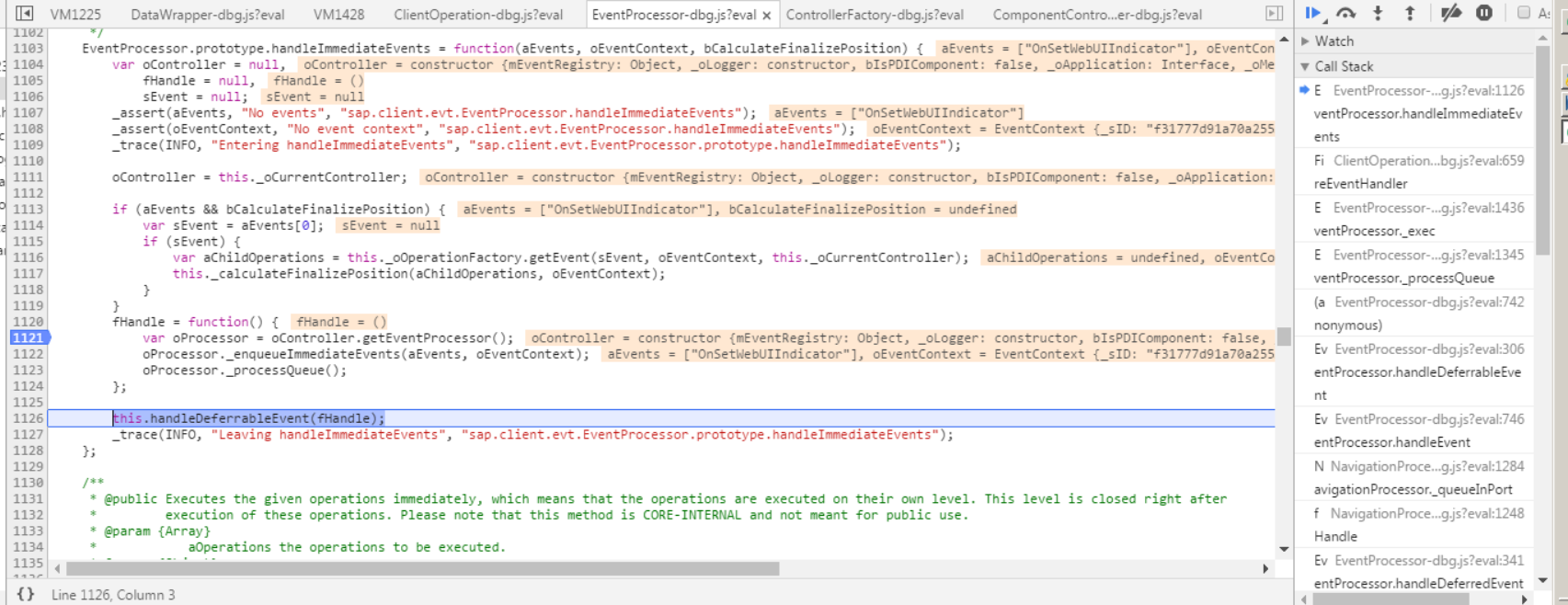Click call stack panel scroll down arrow
This screenshot has height=605, width=1568.
(1542, 580)
